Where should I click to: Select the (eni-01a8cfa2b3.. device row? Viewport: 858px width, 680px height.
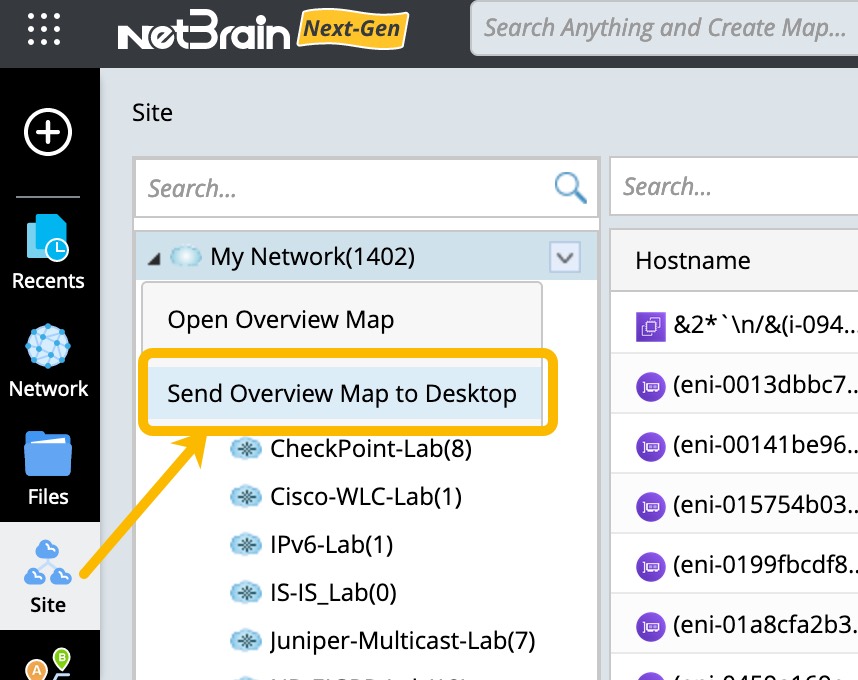coord(734,625)
